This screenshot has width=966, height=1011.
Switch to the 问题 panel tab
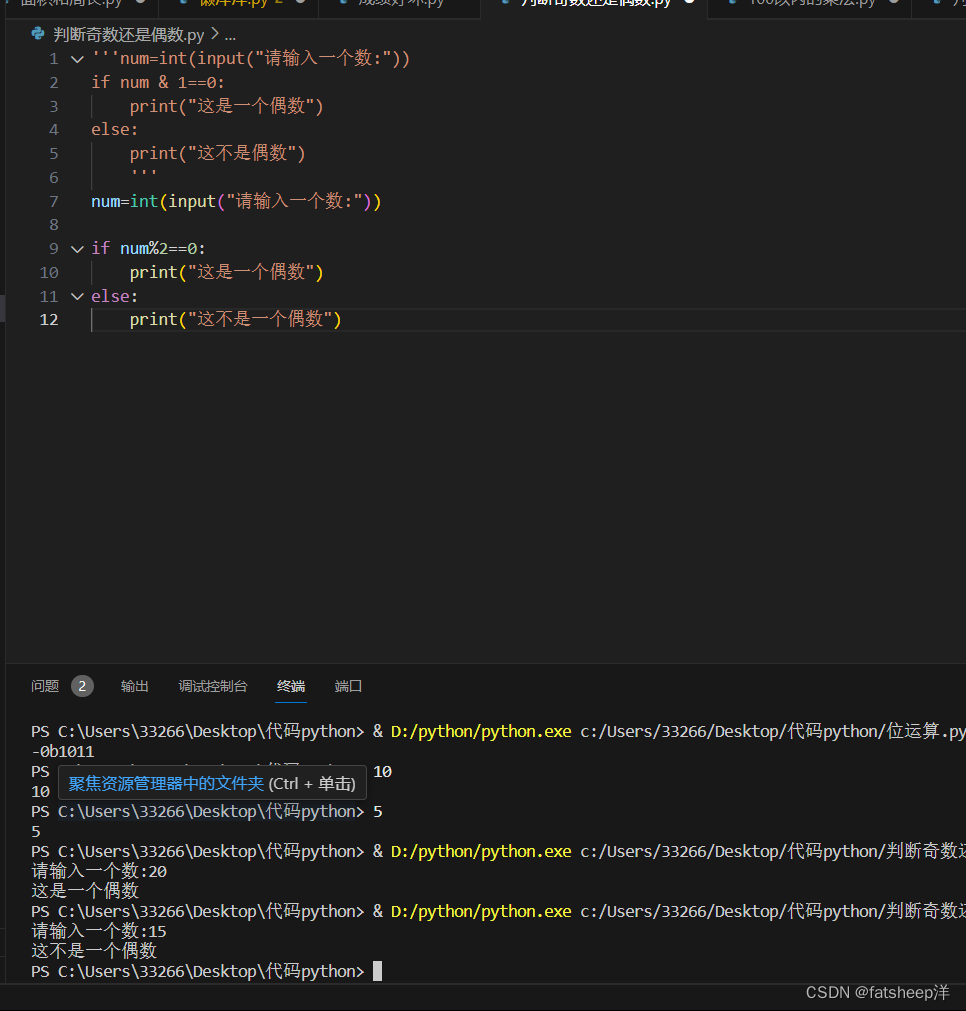click(45, 686)
